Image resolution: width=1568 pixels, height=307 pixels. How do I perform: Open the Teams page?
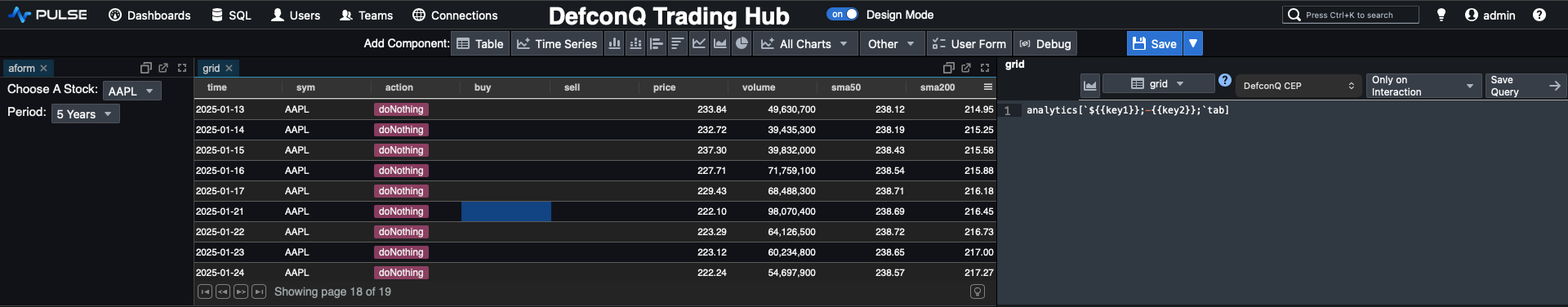(x=366, y=15)
